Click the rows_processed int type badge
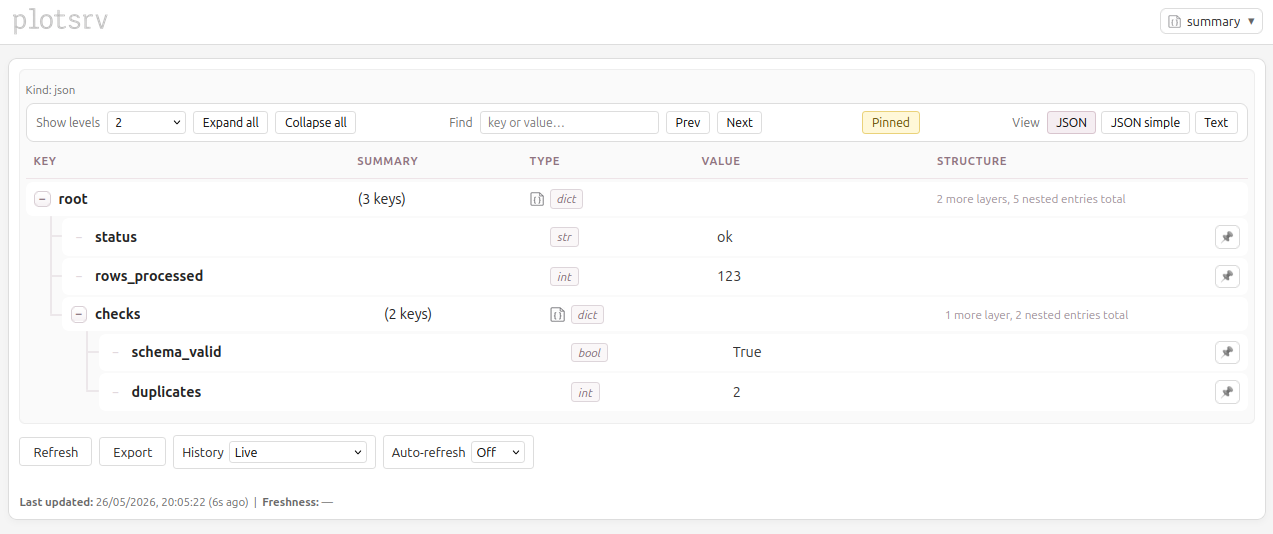1273x534 pixels. click(564, 276)
